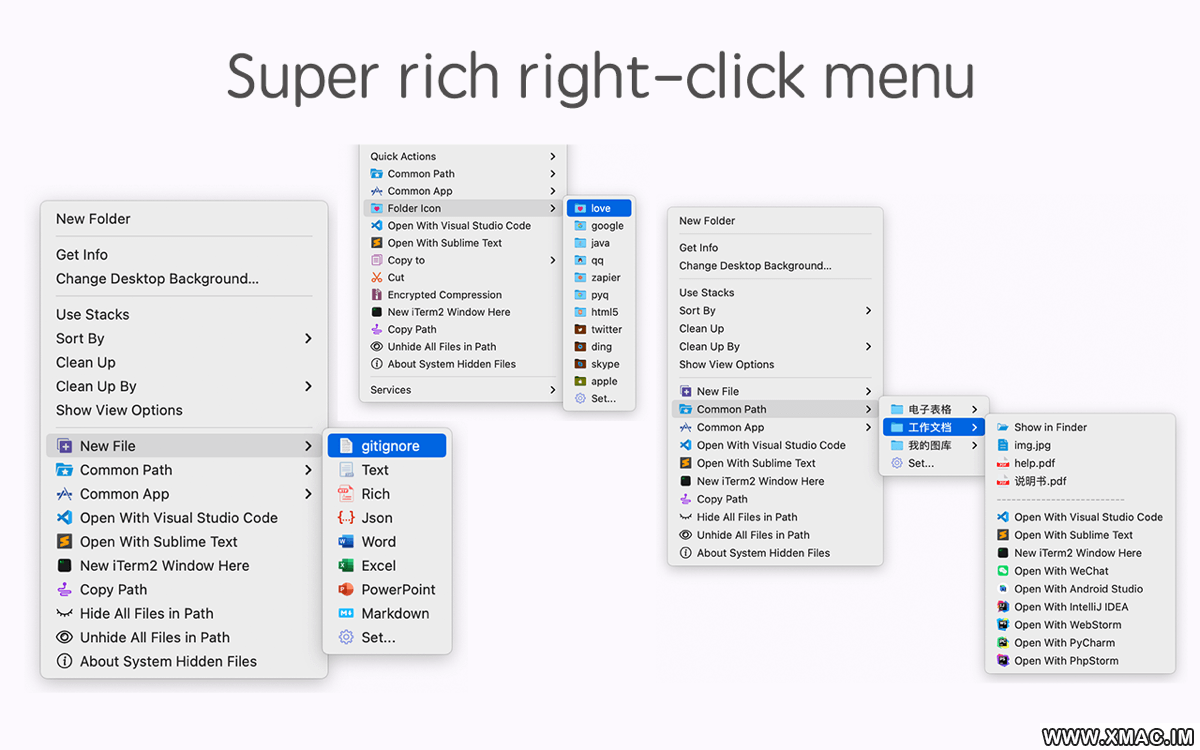Select the Open With PyCharm icon
This screenshot has height=750, width=1200.
(x=1003, y=643)
